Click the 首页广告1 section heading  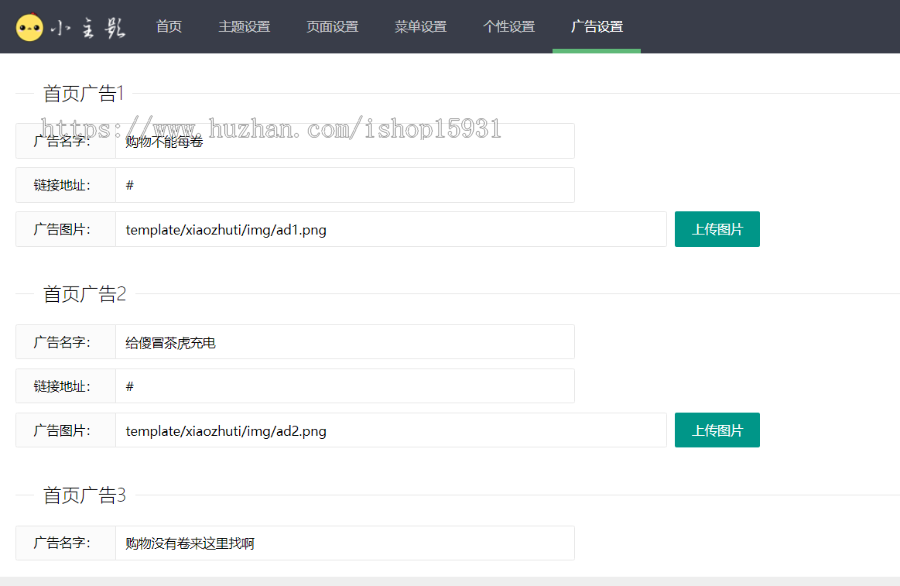point(84,93)
